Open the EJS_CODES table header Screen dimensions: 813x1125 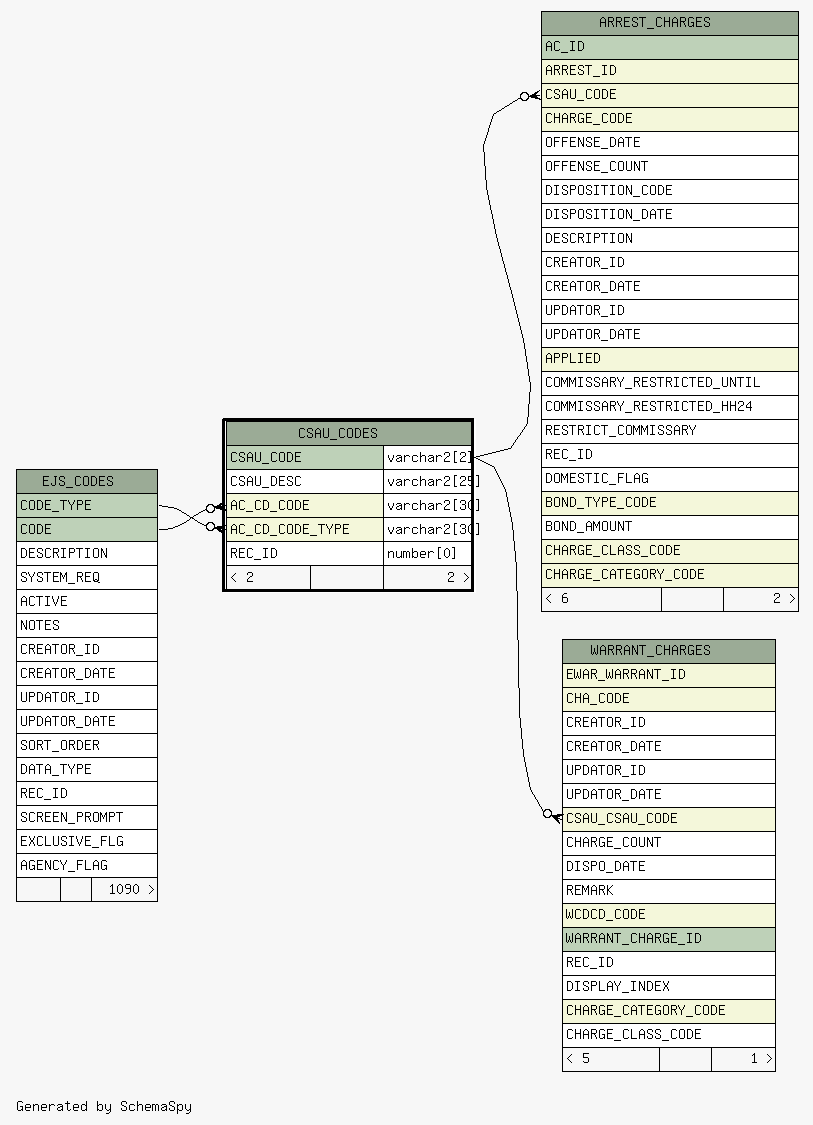(87, 481)
